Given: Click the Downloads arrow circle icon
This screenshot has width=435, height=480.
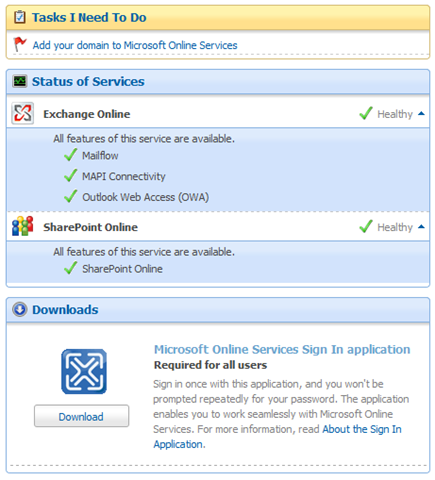Looking at the screenshot, I should click(20, 309).
